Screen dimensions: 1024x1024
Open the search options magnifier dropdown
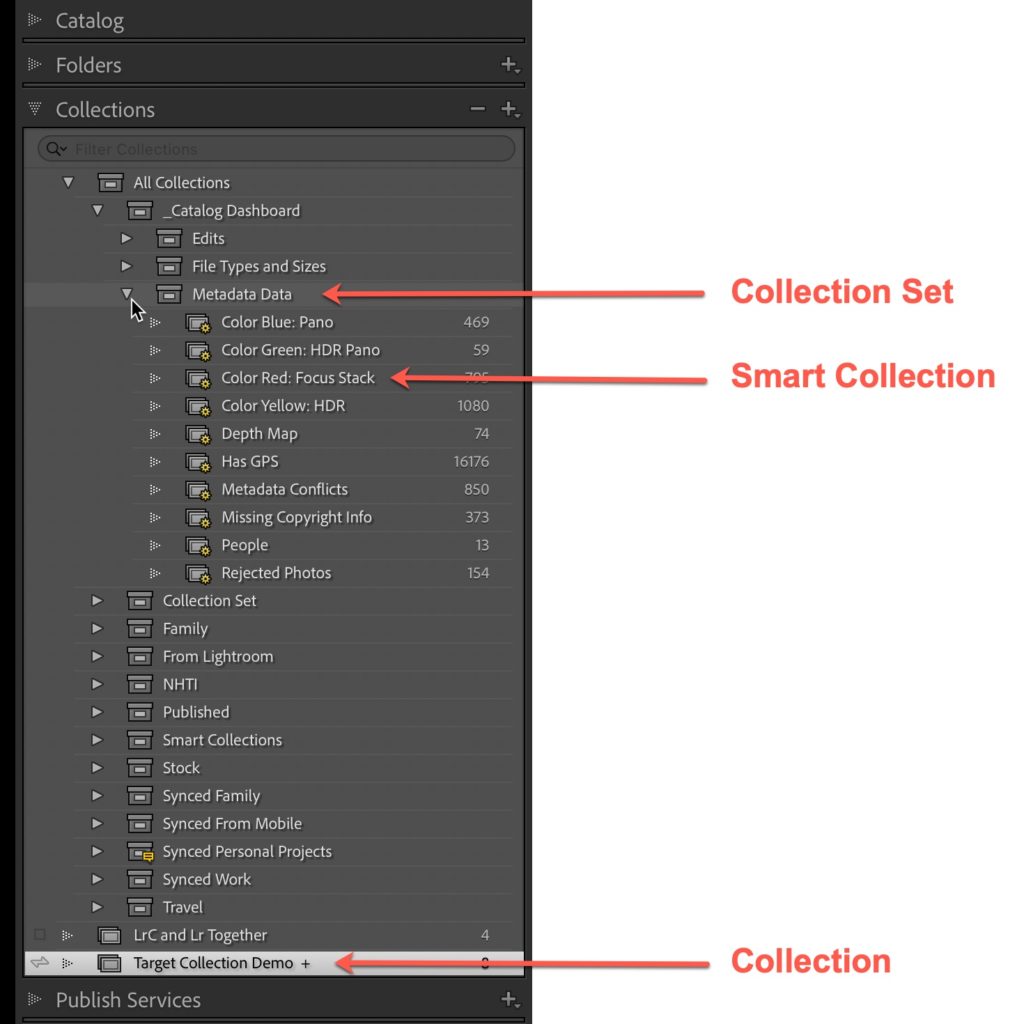click(x=57, y=149)
